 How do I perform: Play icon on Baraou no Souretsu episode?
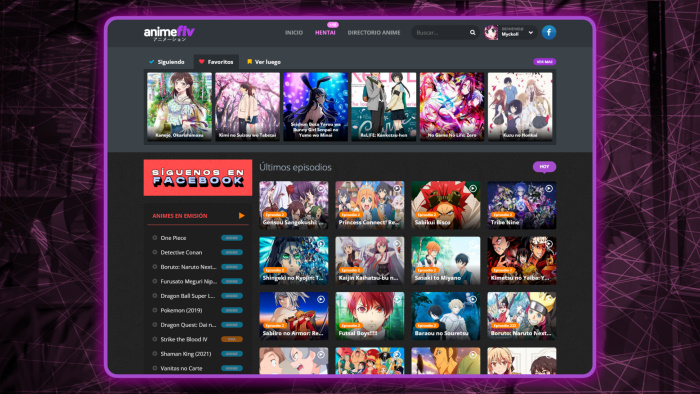473,299
